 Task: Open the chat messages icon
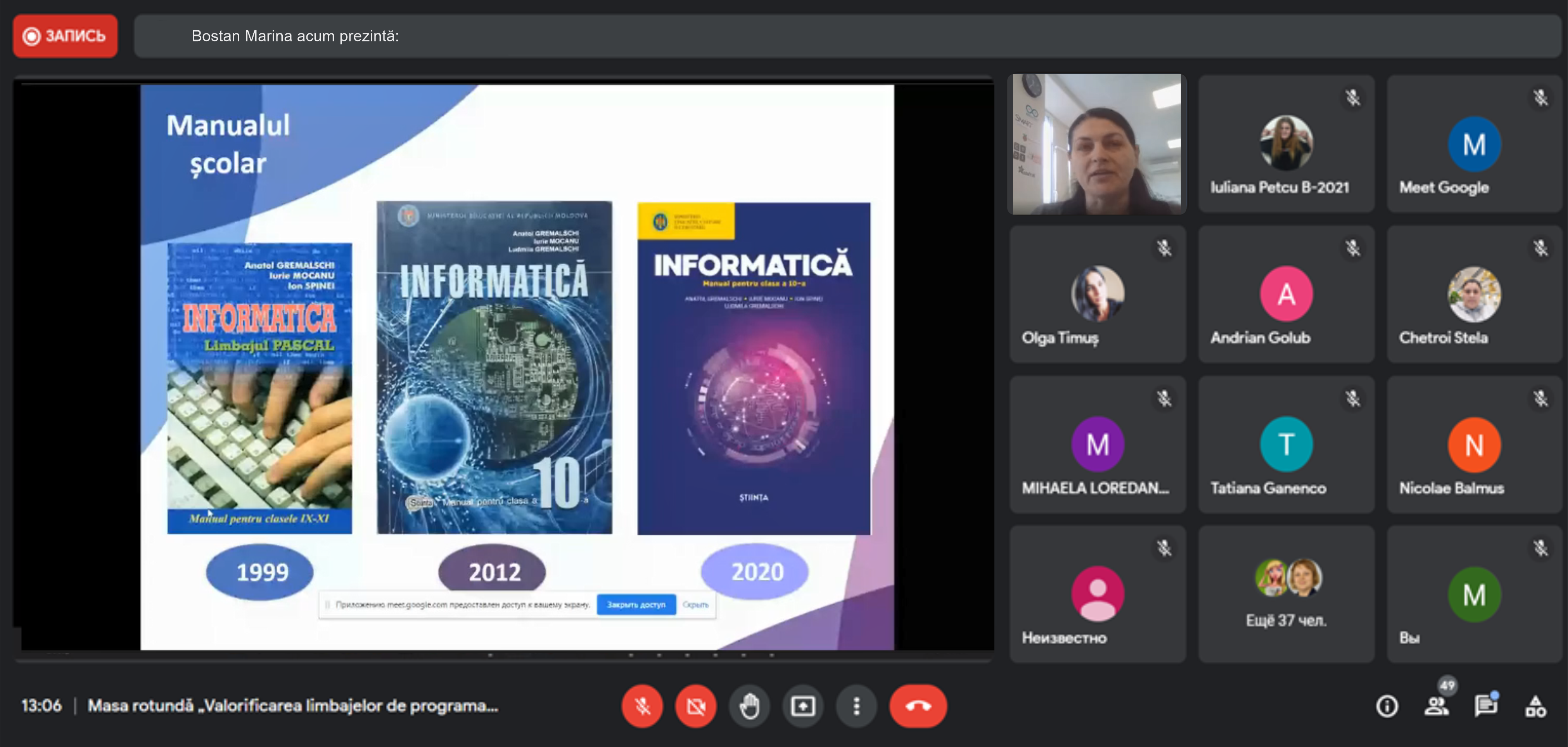pos(1485,706)
